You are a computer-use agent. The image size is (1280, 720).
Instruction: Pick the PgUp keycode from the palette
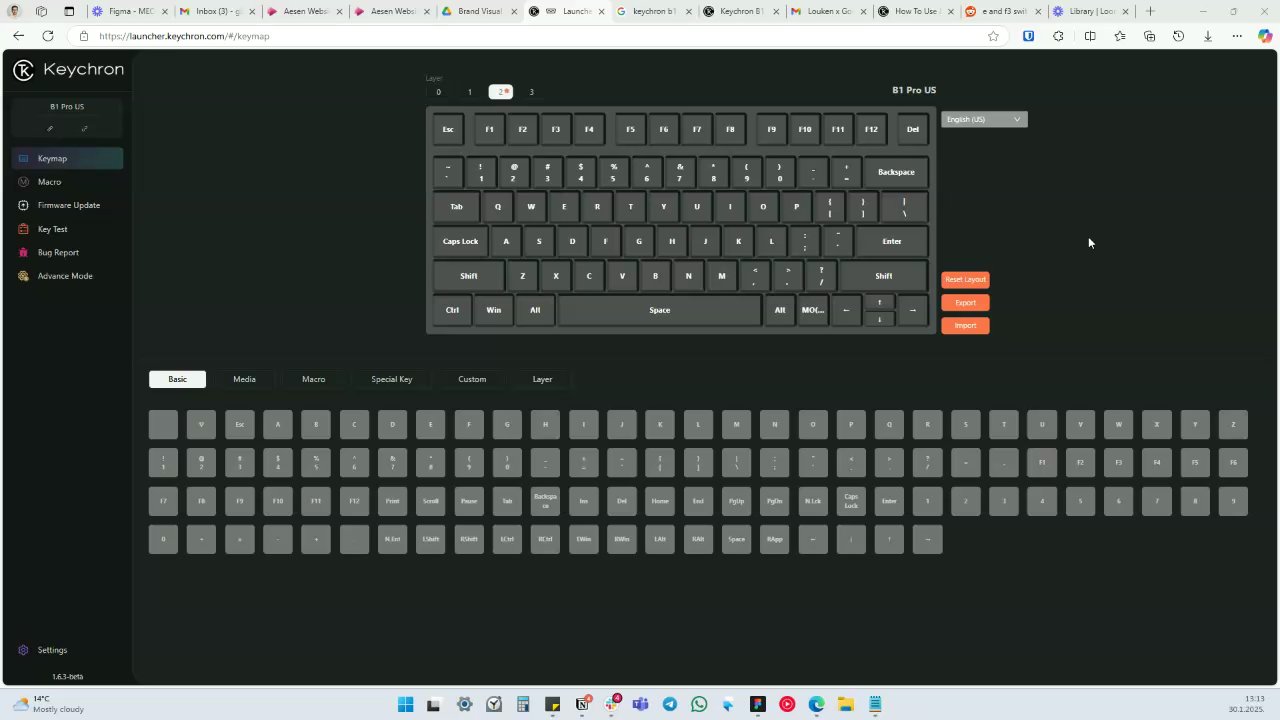tap(736, 501)
